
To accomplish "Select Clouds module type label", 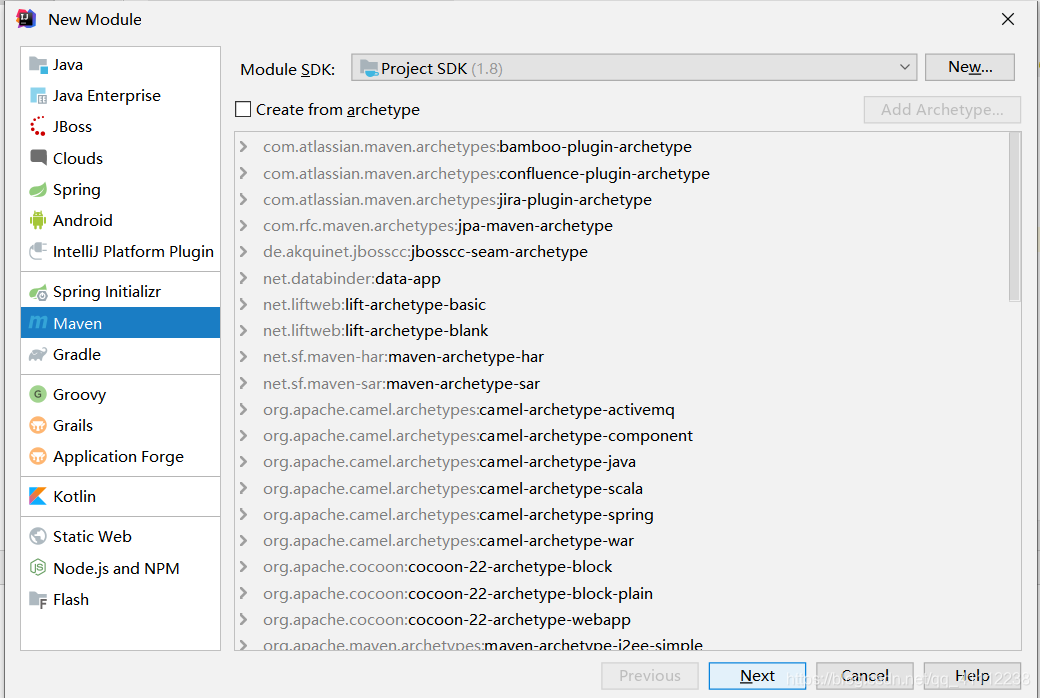I will [x=78, y=159].
